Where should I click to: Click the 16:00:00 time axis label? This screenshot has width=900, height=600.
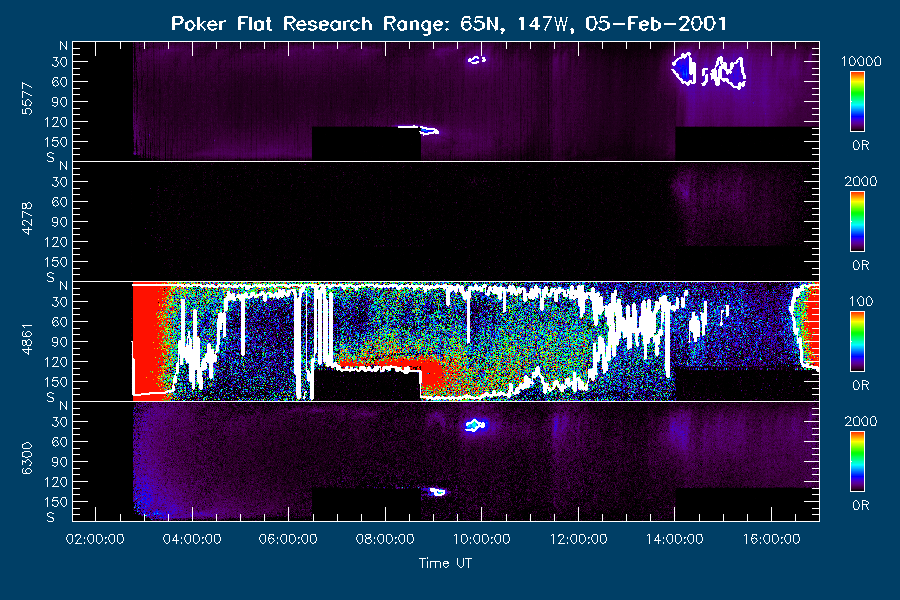pos(771,539)
